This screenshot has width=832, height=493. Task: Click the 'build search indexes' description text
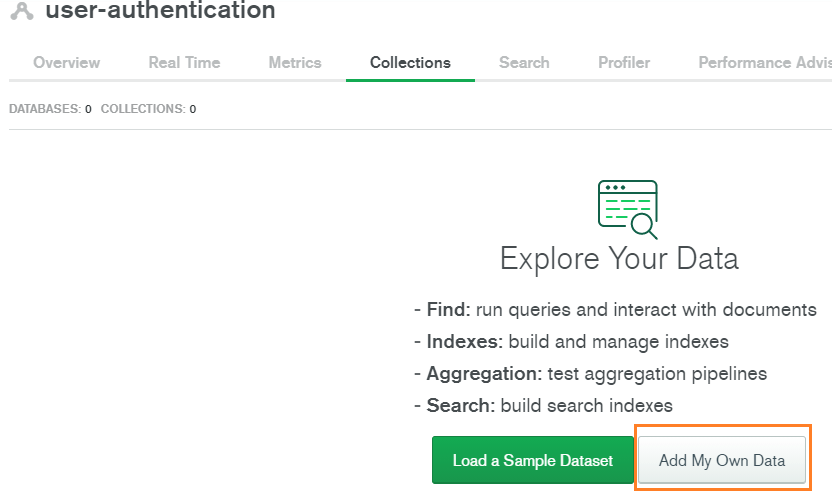[586, 406]
